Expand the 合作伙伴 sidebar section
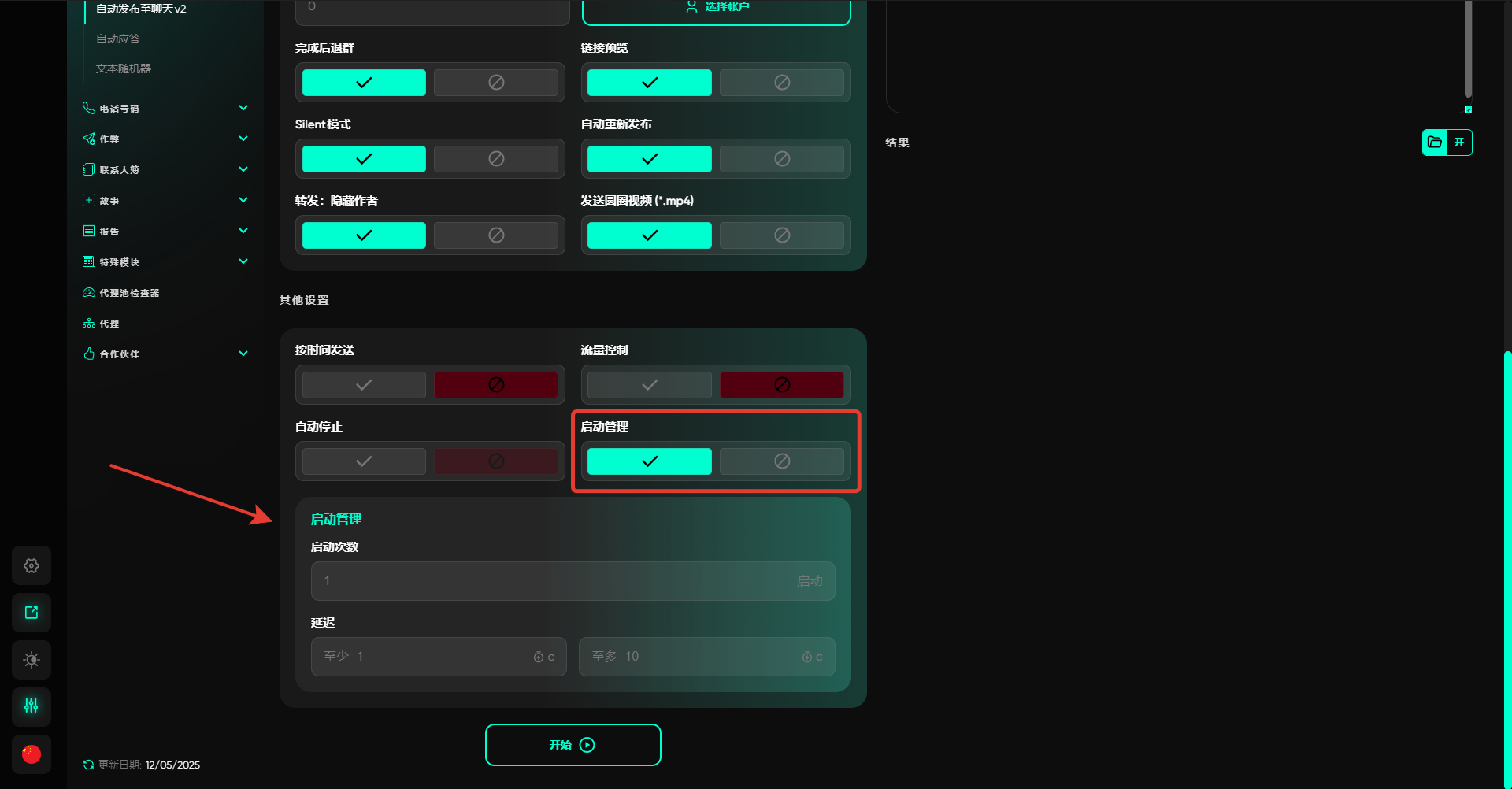1512x789 pixels. (x=243, y=354)
